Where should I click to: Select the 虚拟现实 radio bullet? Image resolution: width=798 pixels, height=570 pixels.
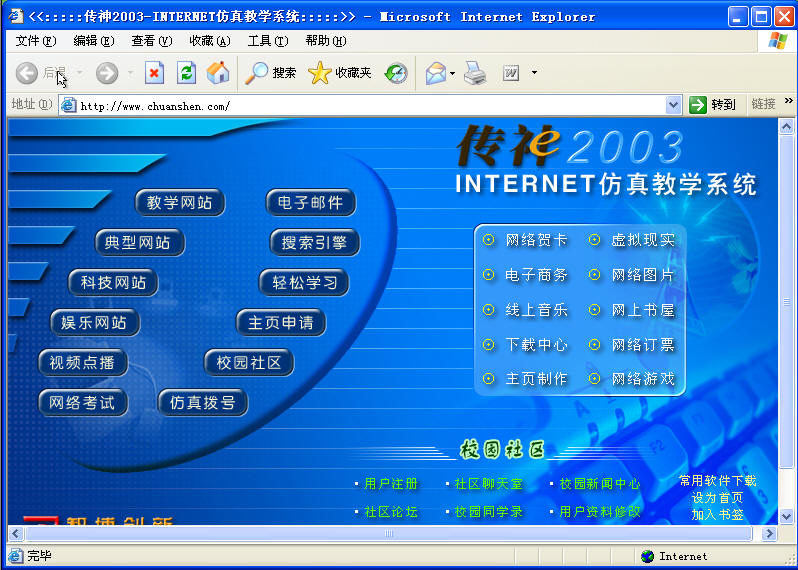(x=594, y=240)
